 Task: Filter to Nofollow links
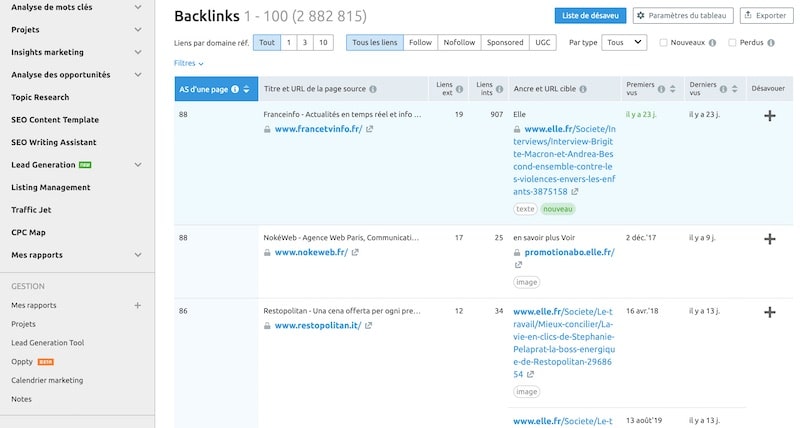pyautogui.click(x=459, y=42)
